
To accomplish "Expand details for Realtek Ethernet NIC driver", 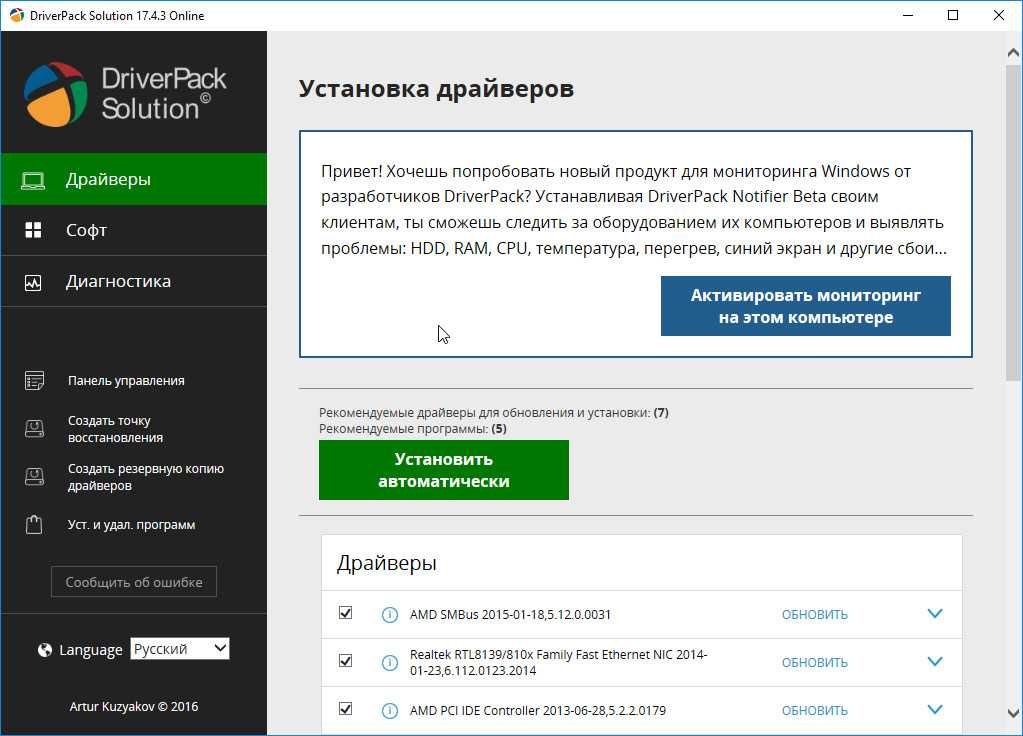I will click(x=935, y=662).
